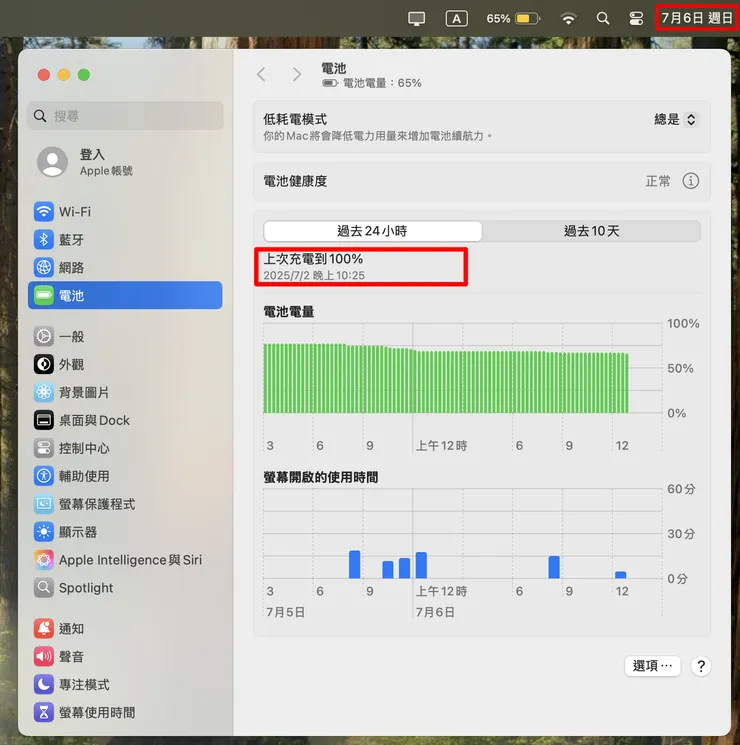Image resolution: width=740 pixels, height=745 pixels.
Task: Click the green 電池 battery icon in sidebar
Action: coord(44,296)
